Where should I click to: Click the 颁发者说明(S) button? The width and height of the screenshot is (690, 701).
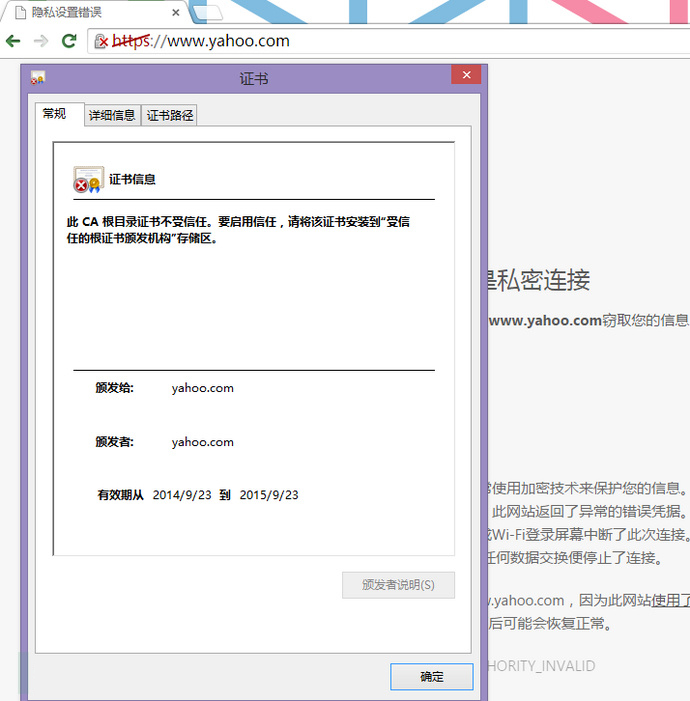398,585
